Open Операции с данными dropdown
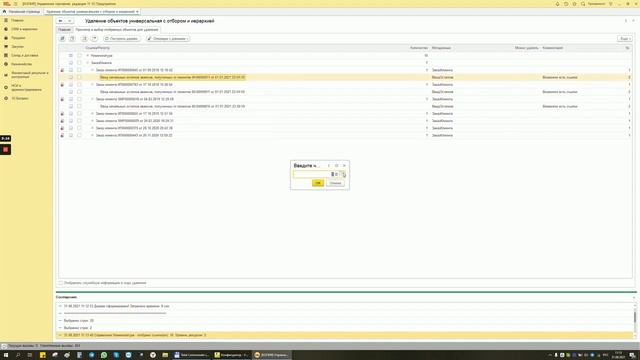 pos(168,39)
